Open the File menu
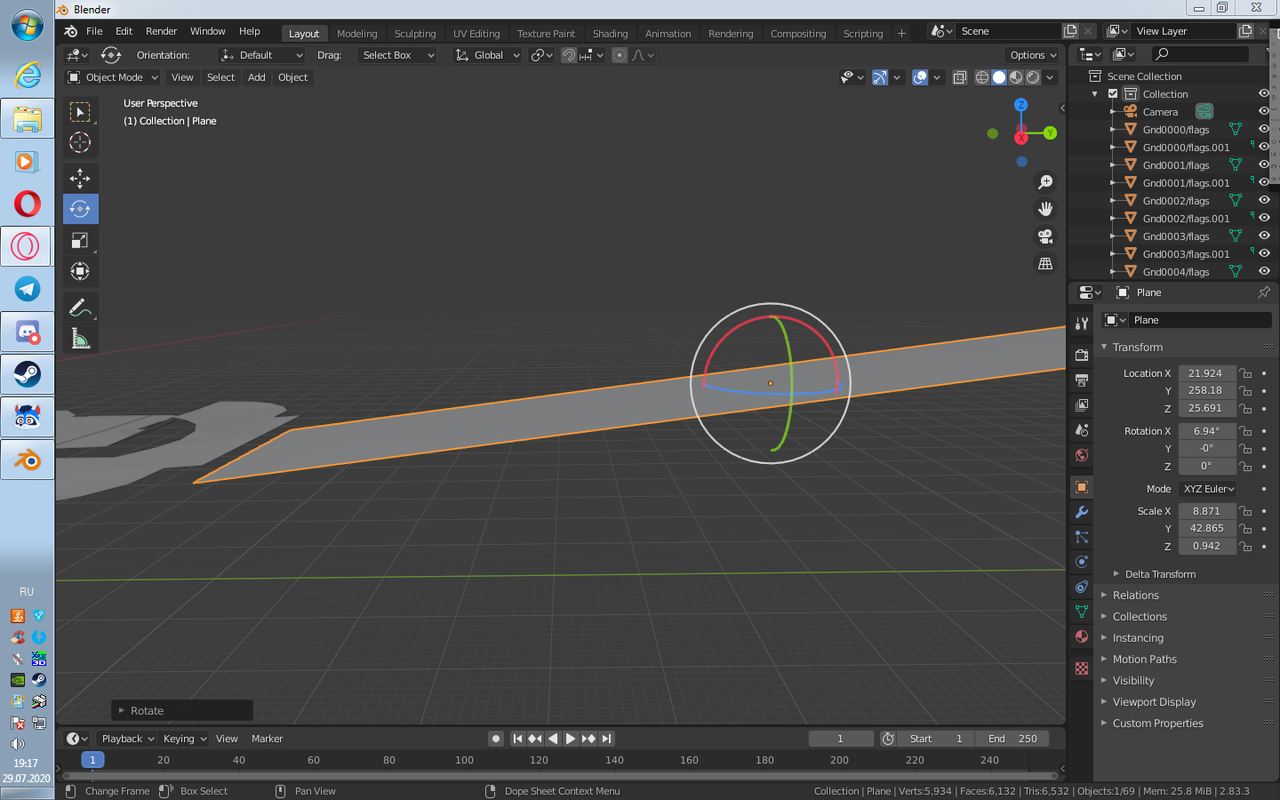The height and width of the screenshot is (800, 1280). pyautogui.click(x=94, y=31)
